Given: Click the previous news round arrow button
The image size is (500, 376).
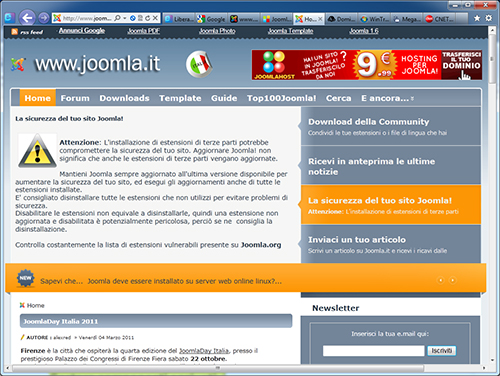Looking at the screenshot, I should 441,280.
